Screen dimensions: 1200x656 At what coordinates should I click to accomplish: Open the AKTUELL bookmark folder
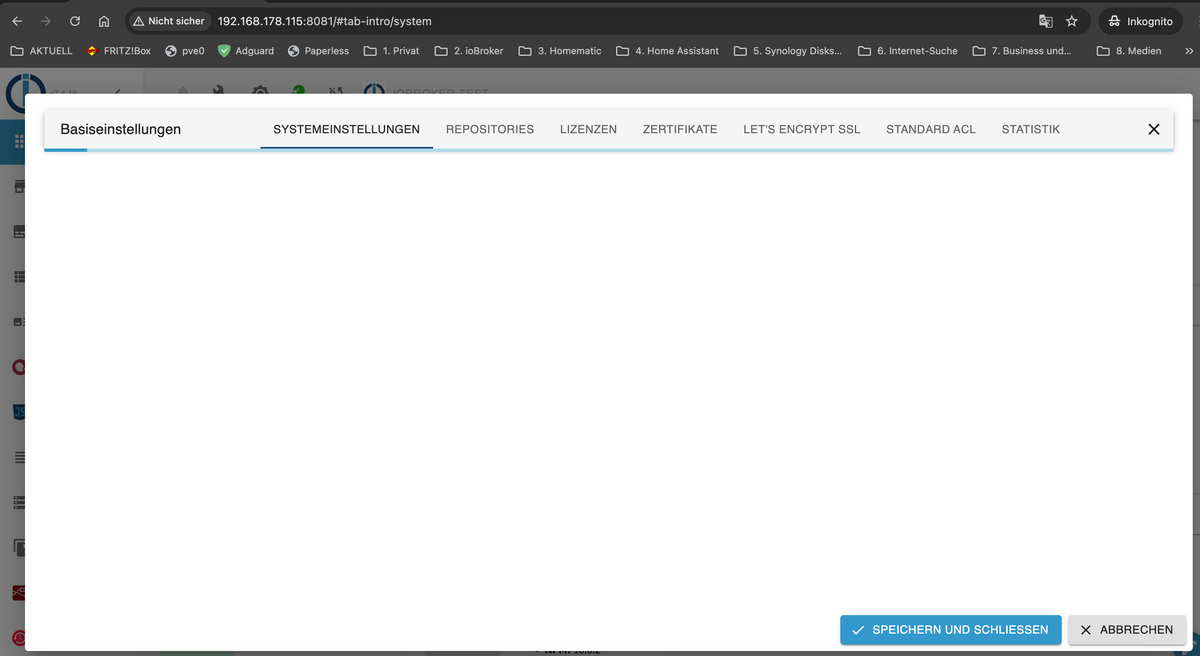[41, 50]
